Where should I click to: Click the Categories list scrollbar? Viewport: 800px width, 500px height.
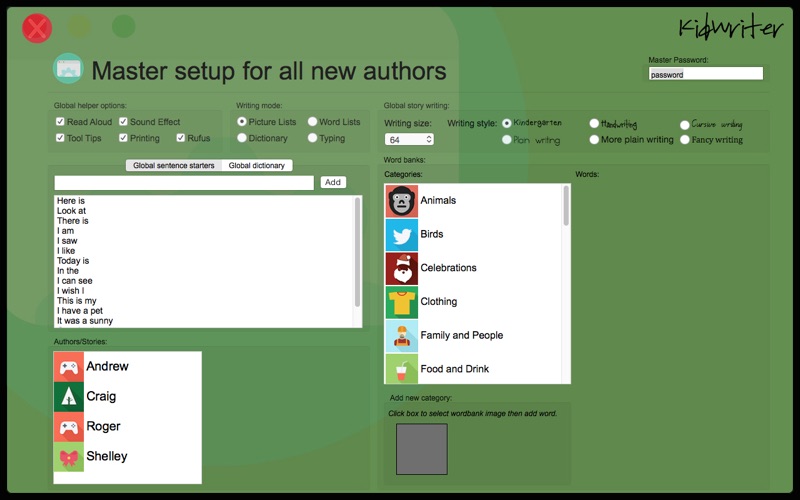click(566, 206)
